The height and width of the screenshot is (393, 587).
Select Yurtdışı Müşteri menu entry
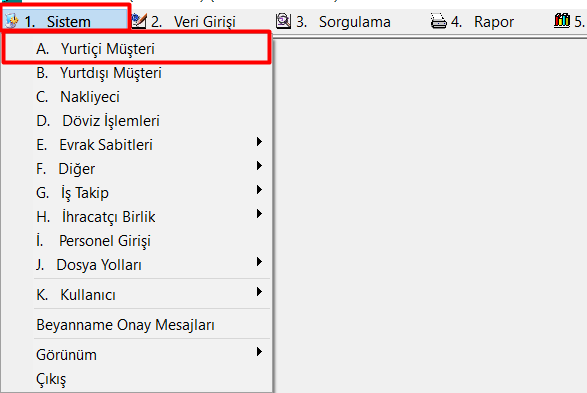click(x=136, y=73)
